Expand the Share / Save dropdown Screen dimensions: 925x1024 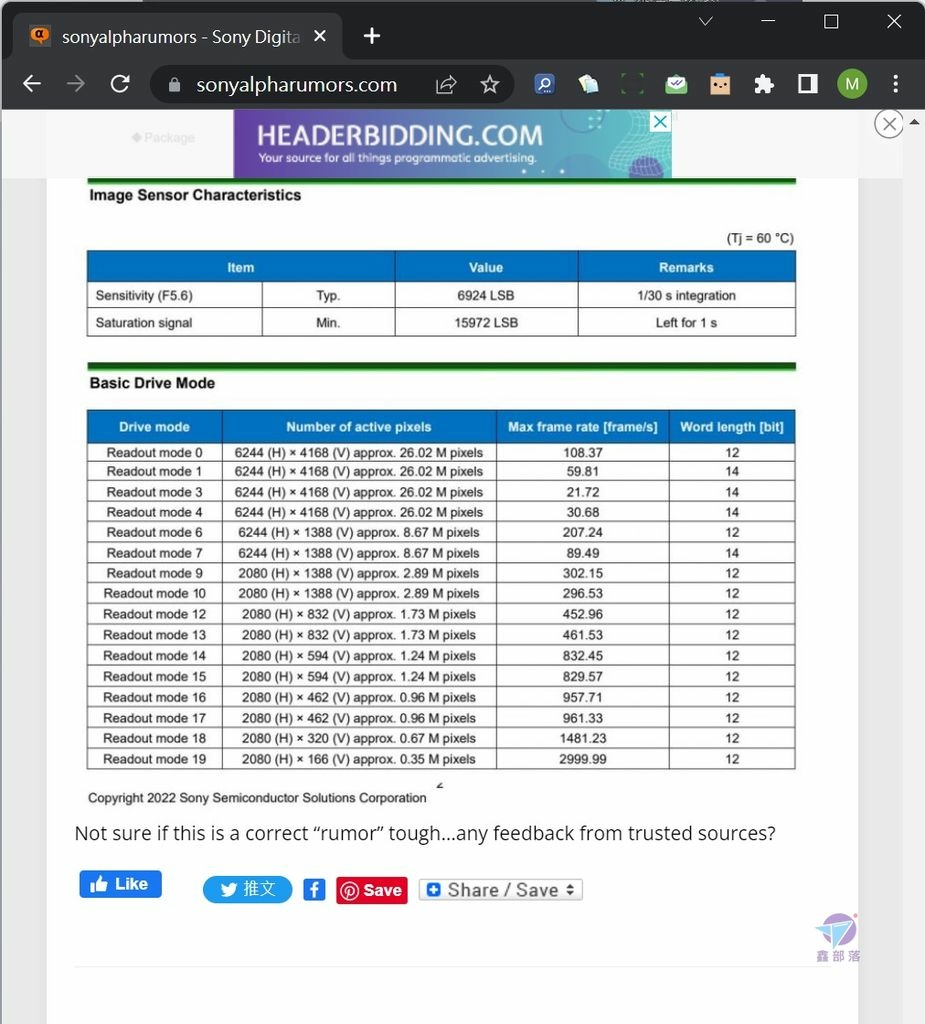500,890
